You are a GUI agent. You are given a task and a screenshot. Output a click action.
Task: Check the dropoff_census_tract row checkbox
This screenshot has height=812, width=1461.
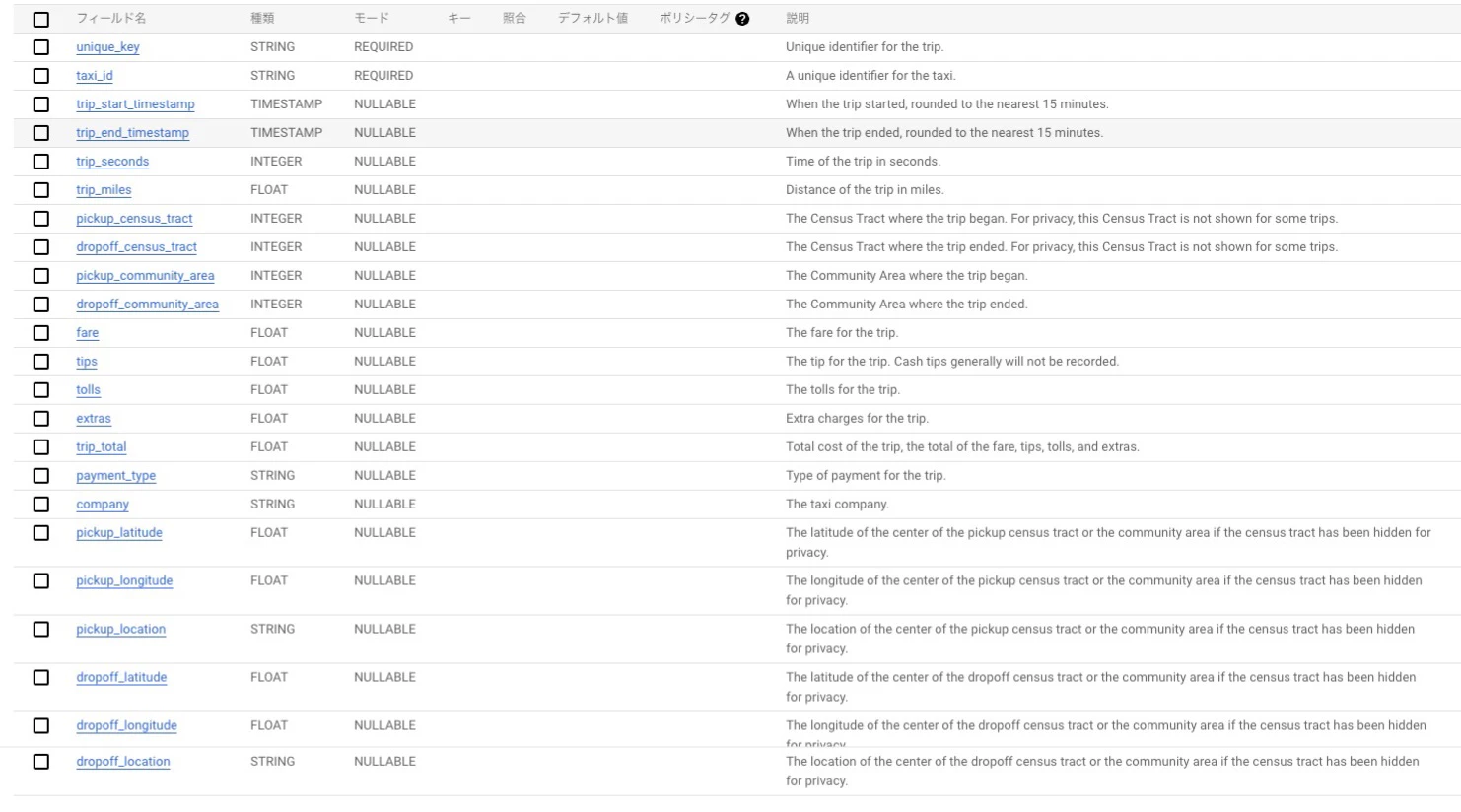coord(40,247)
